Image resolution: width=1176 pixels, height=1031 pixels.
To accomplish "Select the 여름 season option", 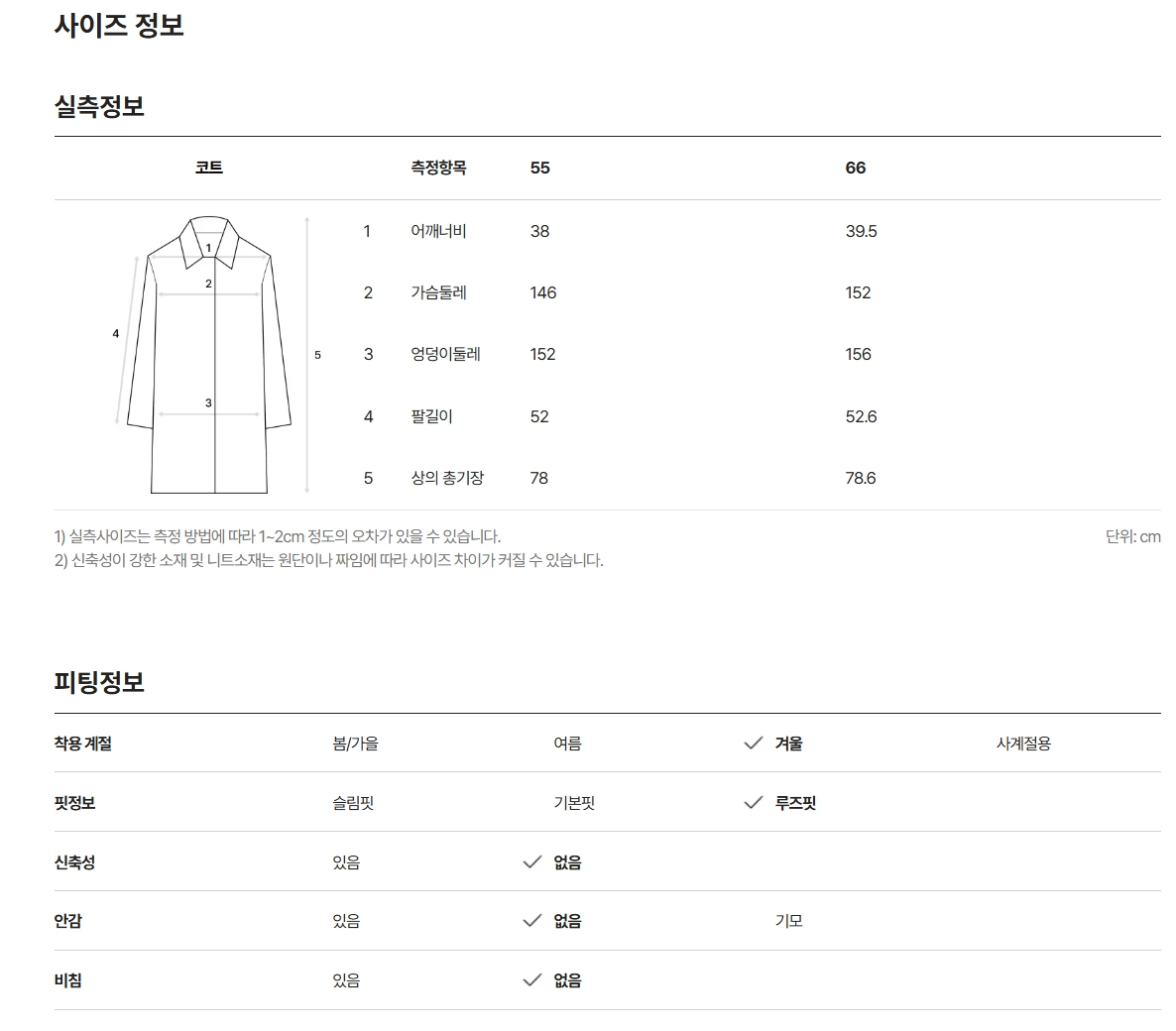I will click(x=568, y=744).
